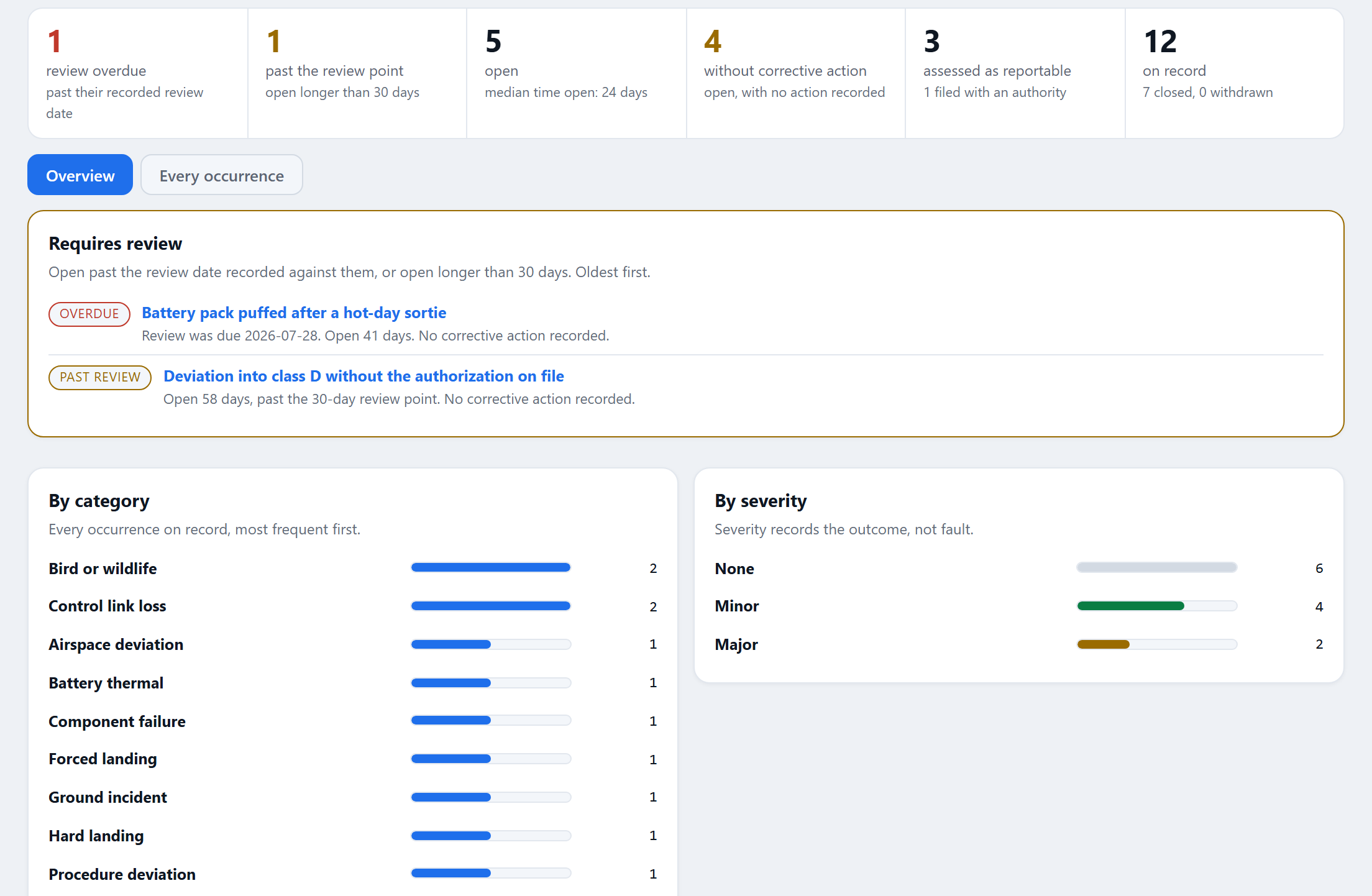Screen dimensions: 1372x896
Task: Open Deviation into class D without the authorization link
Action: point(364,376)
